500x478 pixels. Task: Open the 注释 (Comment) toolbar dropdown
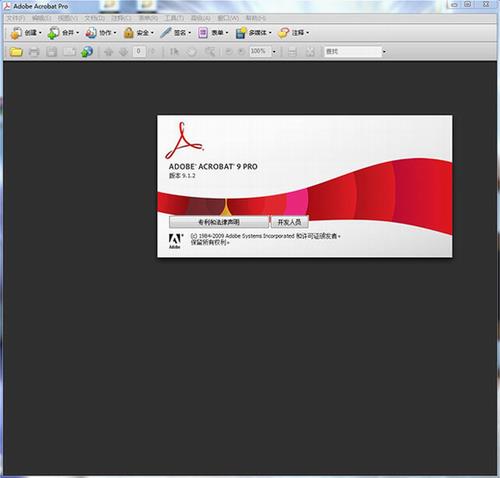294,33
